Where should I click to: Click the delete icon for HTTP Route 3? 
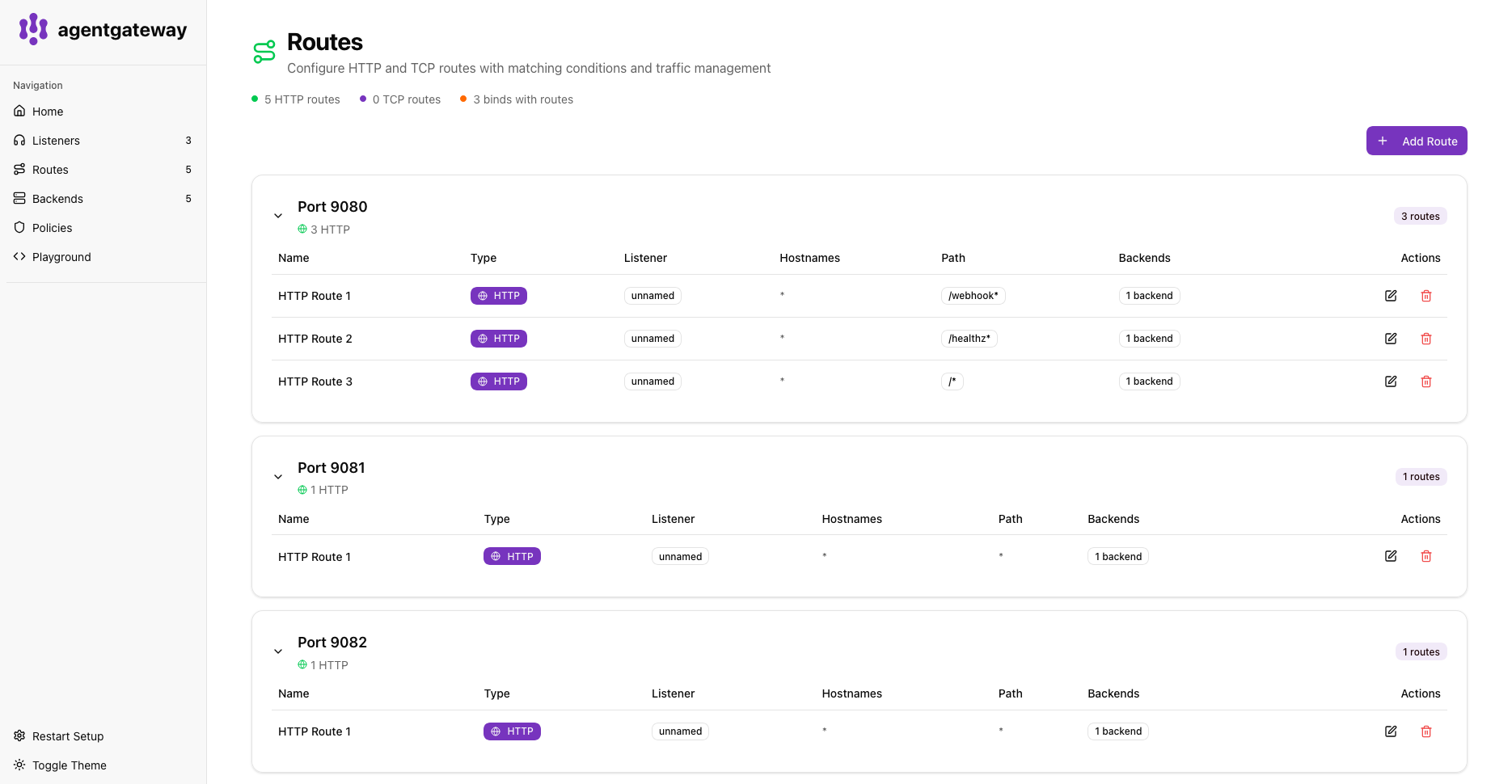(1426, 381)
